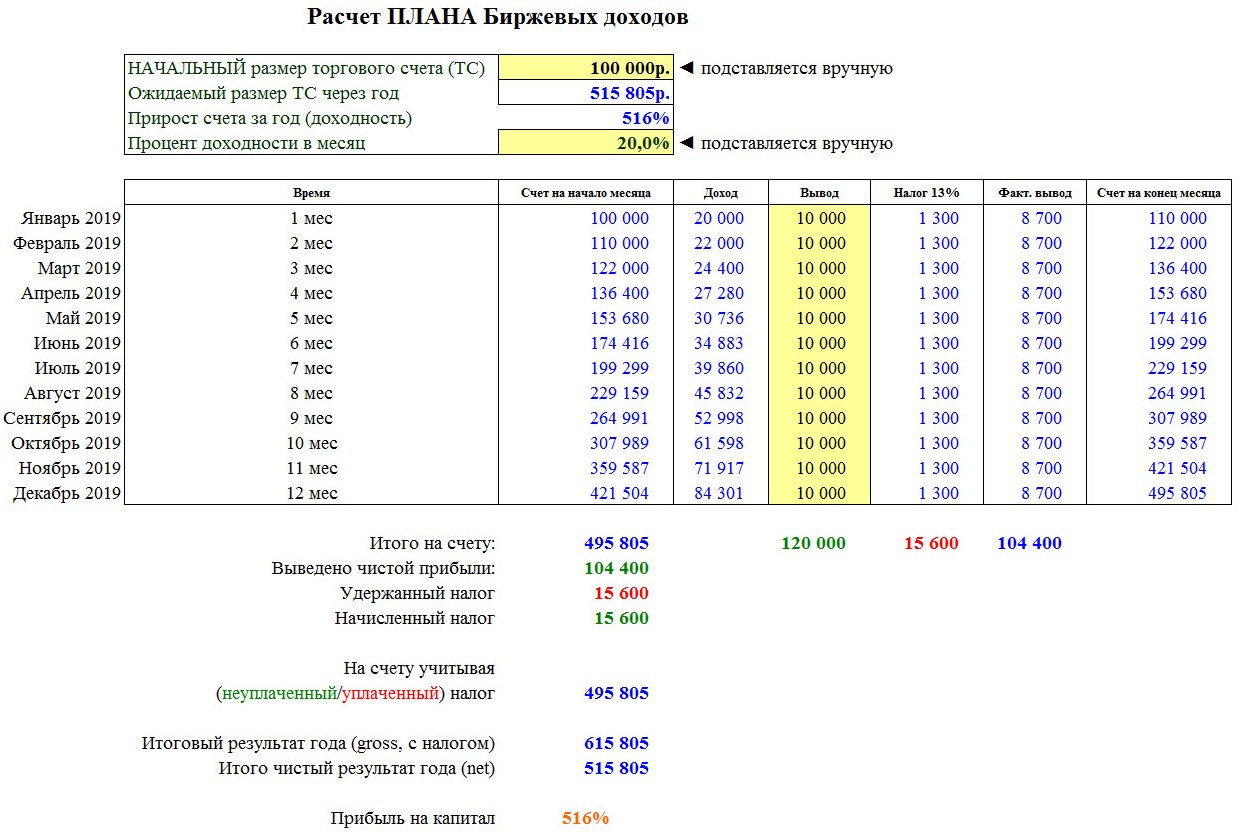The image size is (1242, 837).
Task: Click the "Вывод" column header
Action: 820,193
